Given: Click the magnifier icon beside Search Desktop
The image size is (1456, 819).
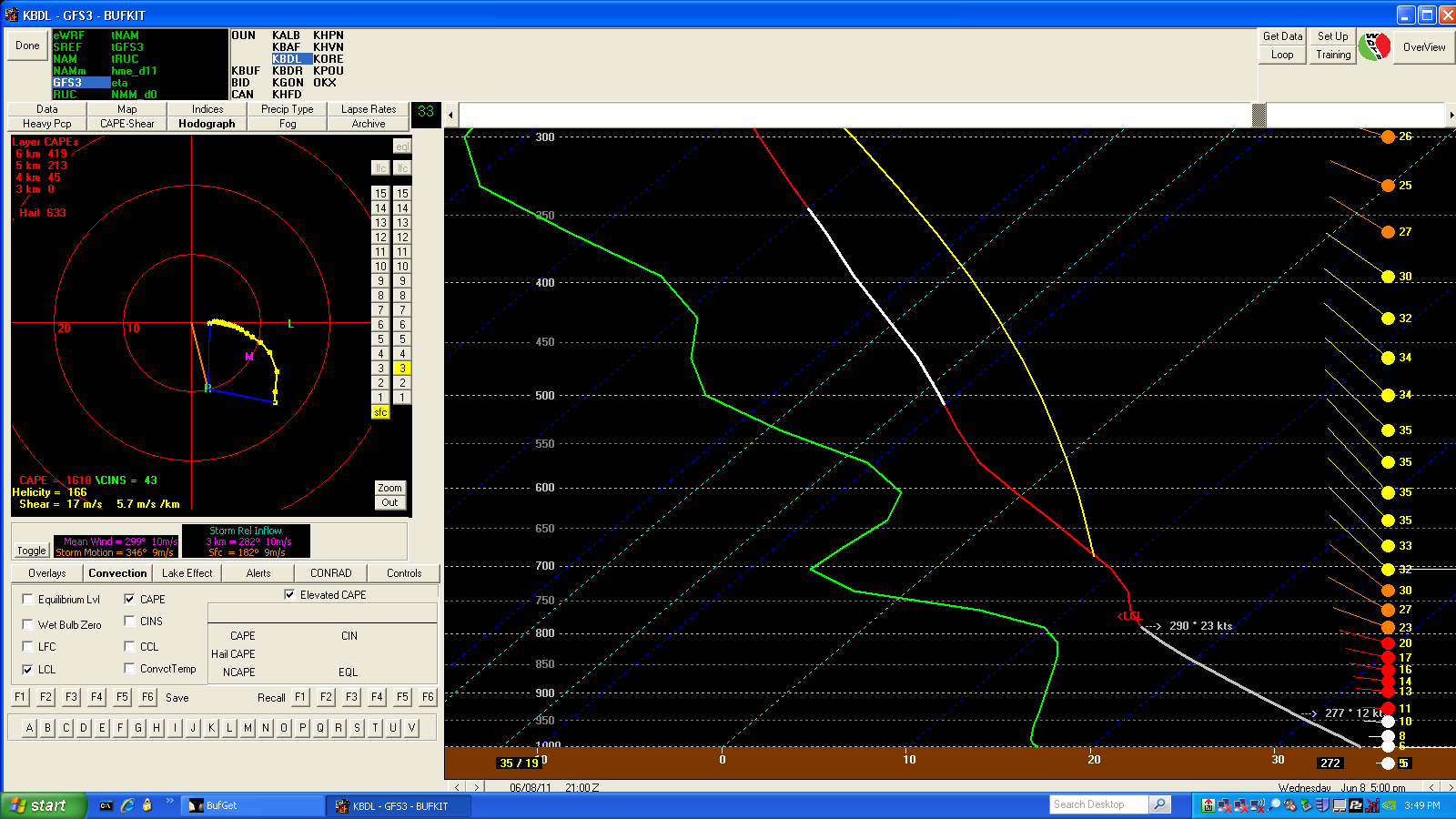Looking at the screenshot, I should pos(1159,804).
